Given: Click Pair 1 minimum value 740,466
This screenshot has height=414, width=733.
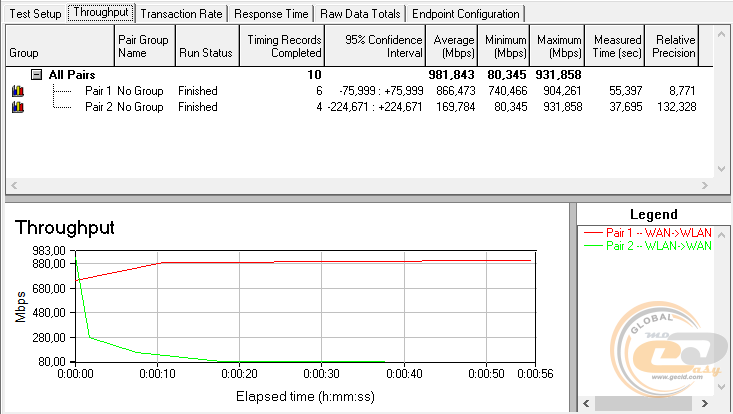Looking at the screenshot, I should (x=508, y=91).
